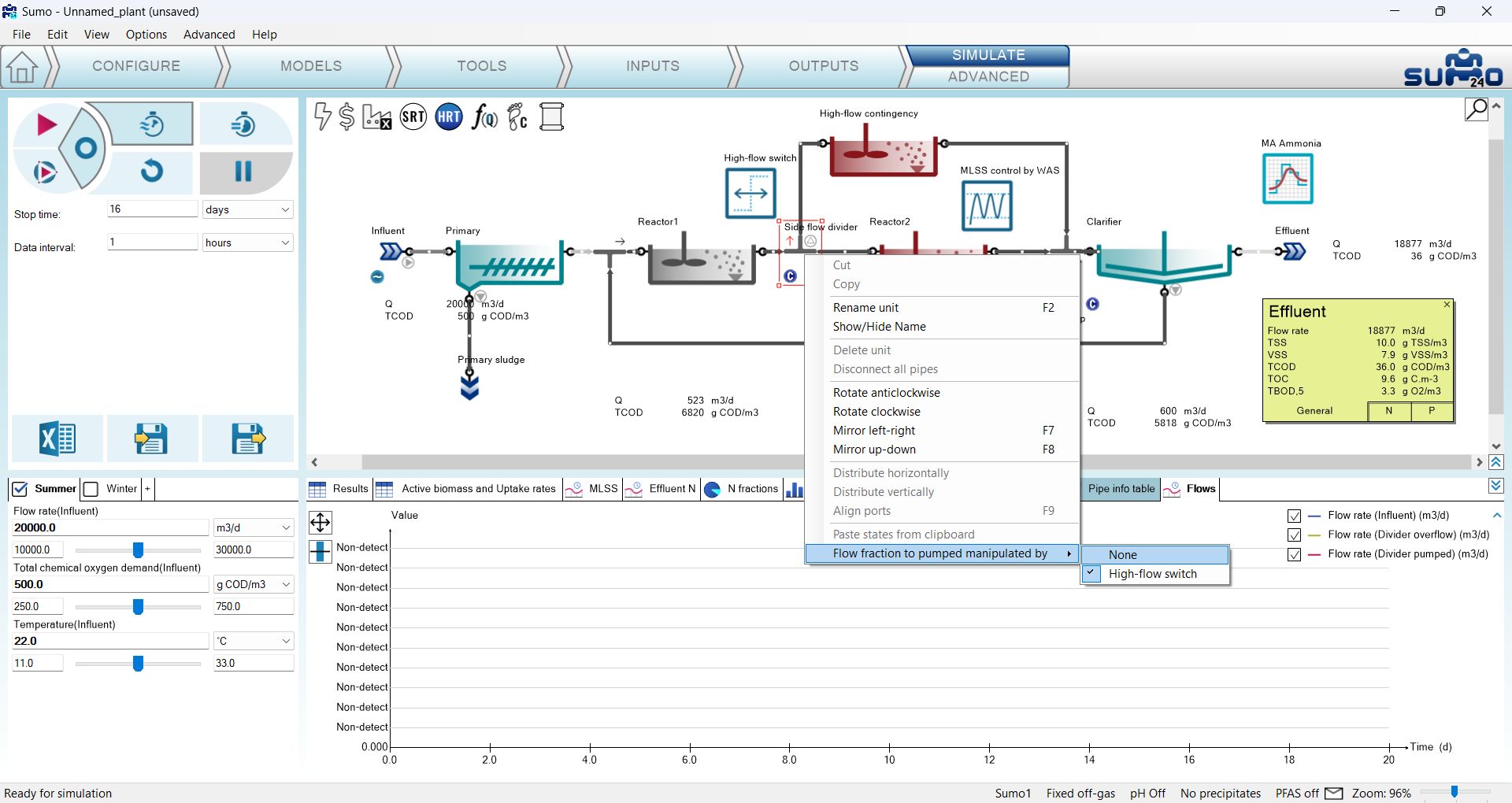Screen dimensions: 1512x803
Task: Click the save disk with incoming arrow
Action: click(151, 439)
